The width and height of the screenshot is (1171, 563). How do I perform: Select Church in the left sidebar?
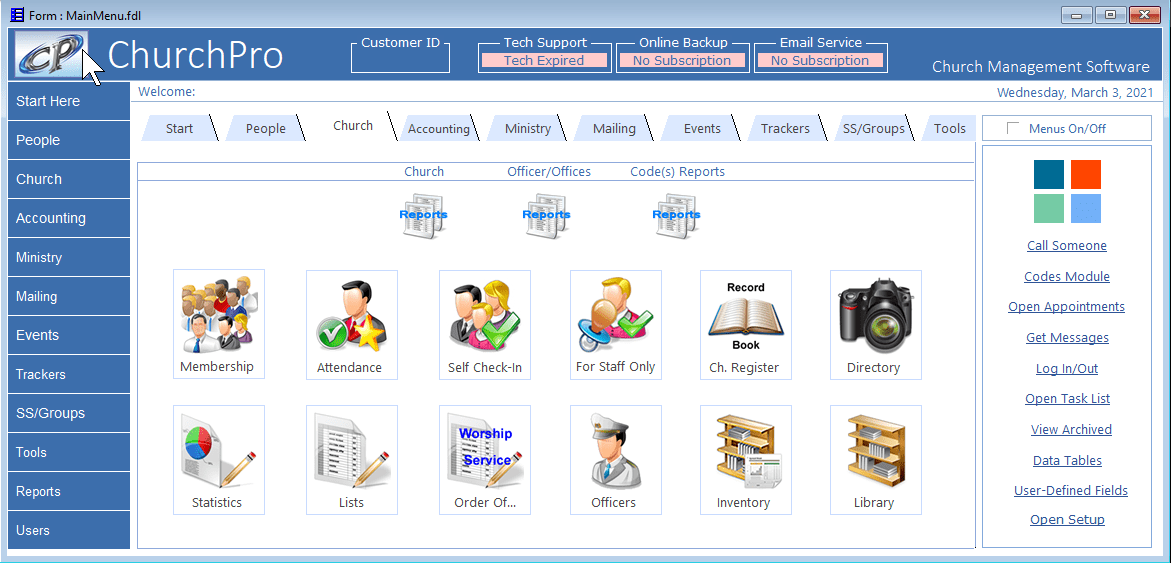point(69,179)
